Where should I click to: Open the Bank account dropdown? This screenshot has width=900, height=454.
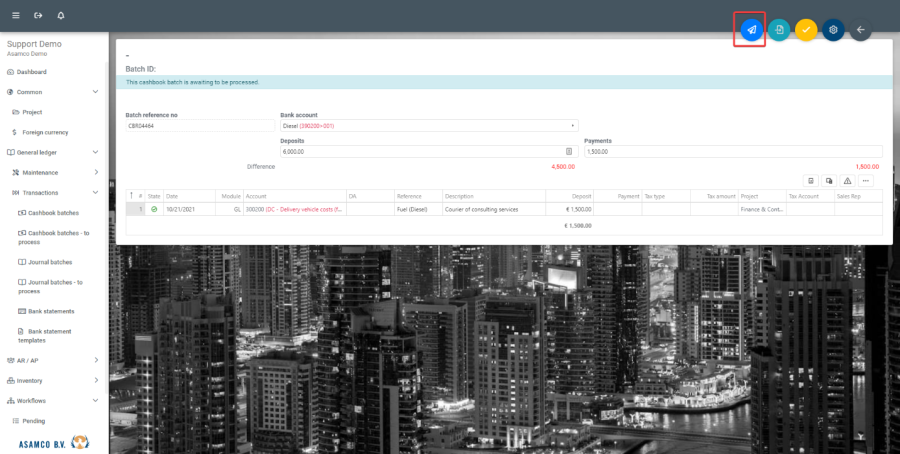429,126
